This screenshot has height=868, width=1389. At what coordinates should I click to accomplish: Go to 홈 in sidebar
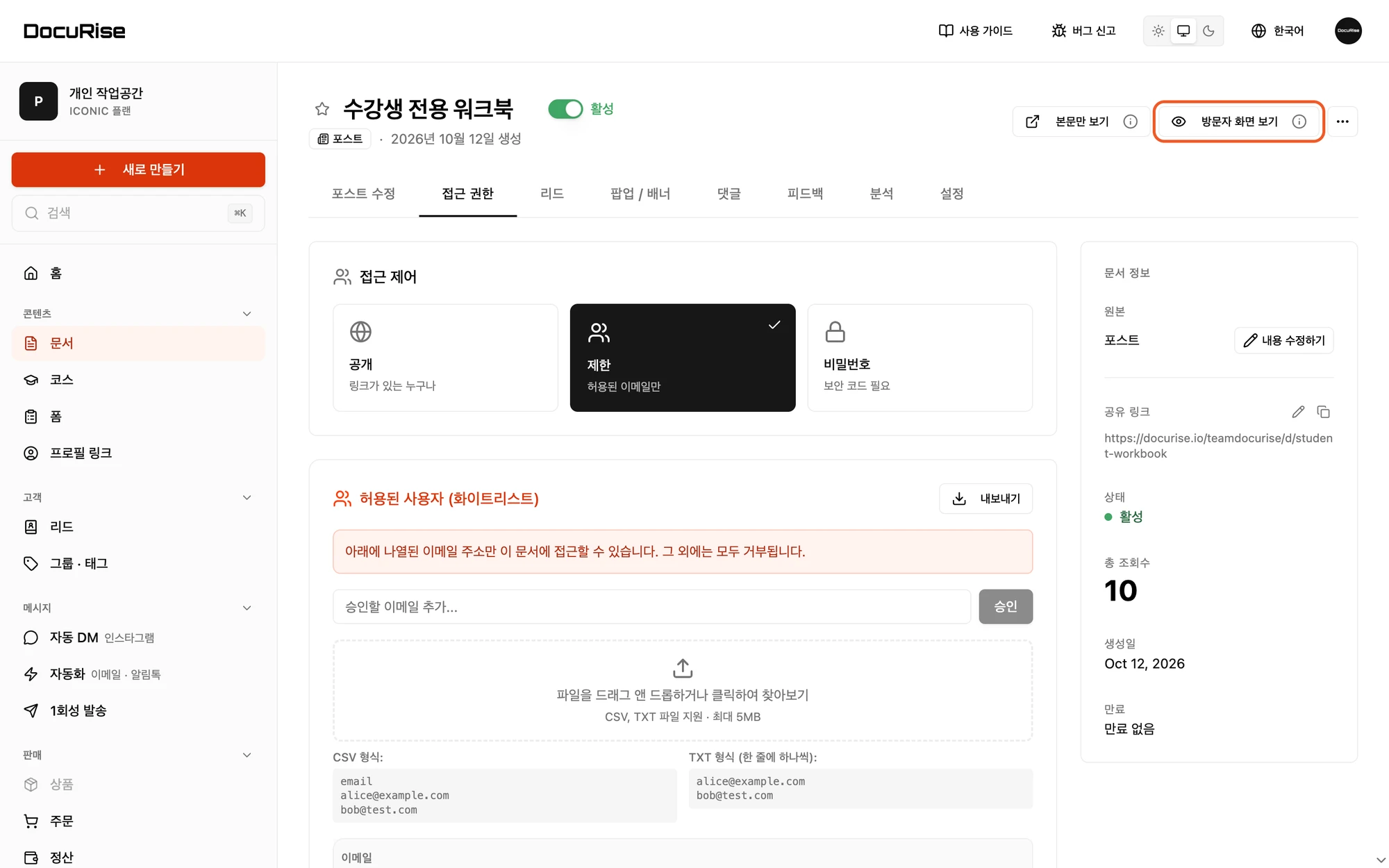click(138, 273)
